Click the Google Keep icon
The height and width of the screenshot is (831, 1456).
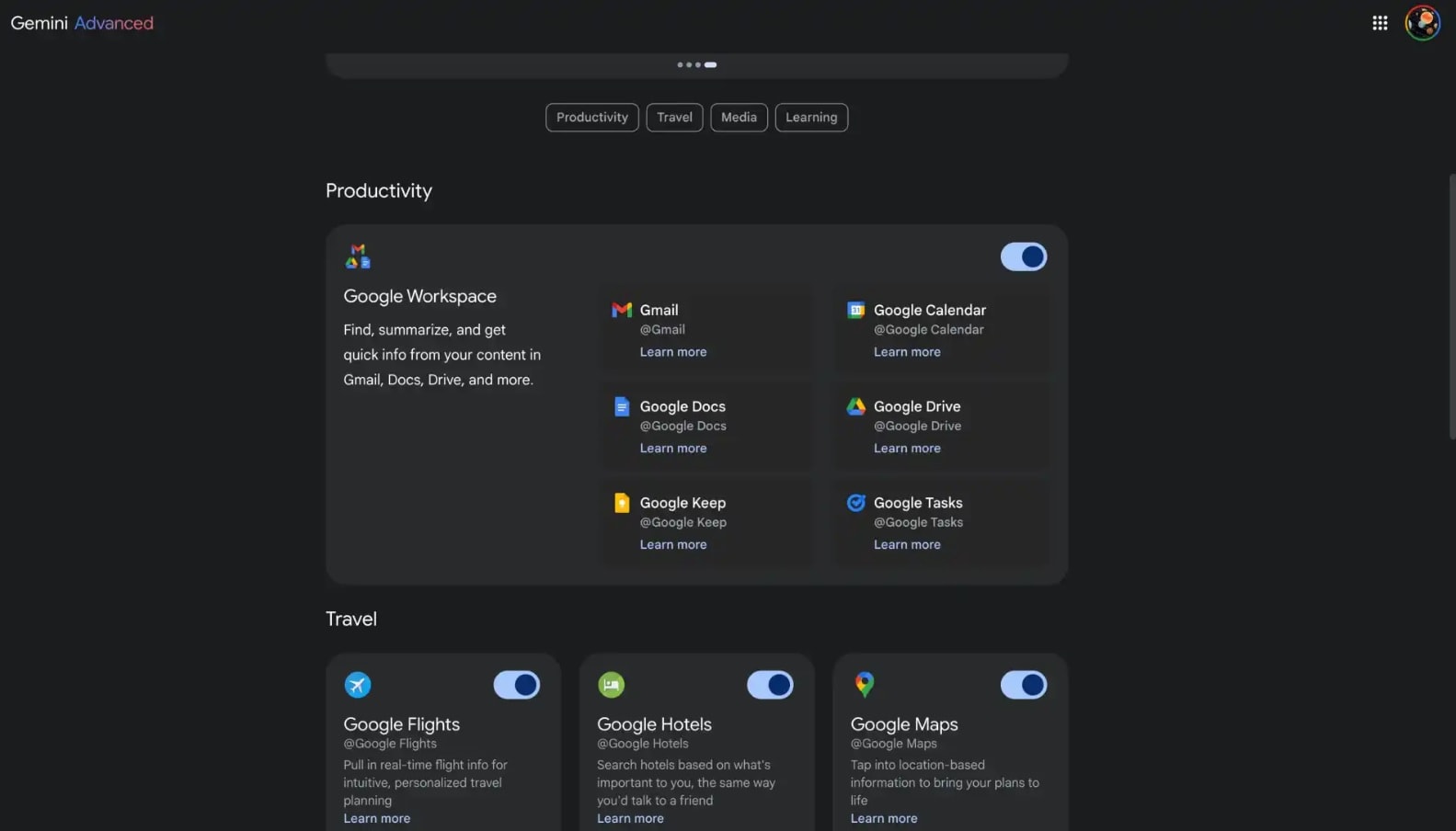pyautogui.click(x=622, y=503)
